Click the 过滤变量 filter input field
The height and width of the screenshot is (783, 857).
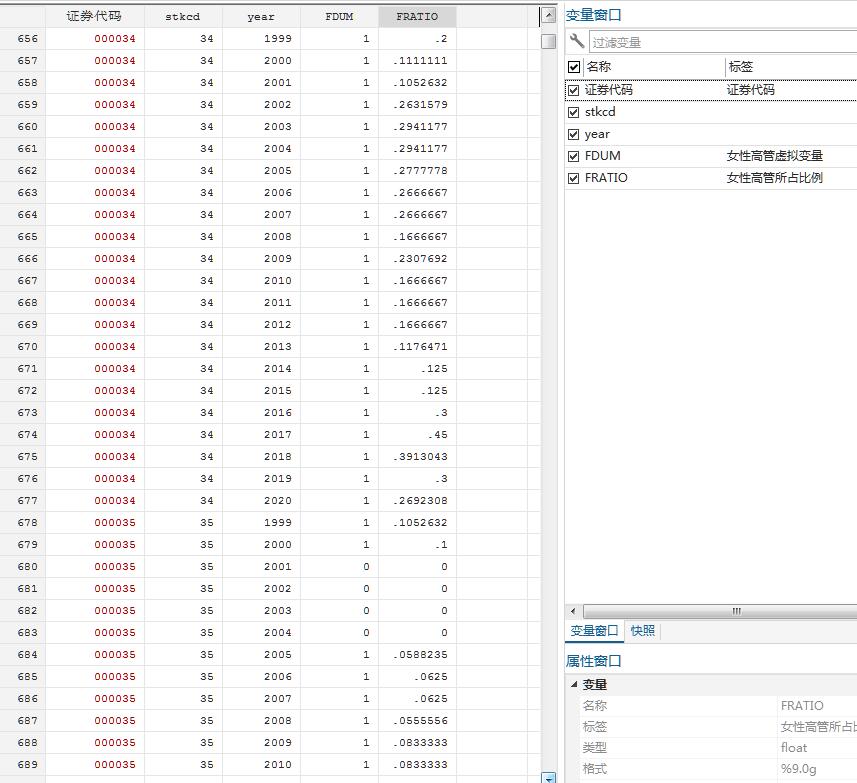(x=723, y=42)
